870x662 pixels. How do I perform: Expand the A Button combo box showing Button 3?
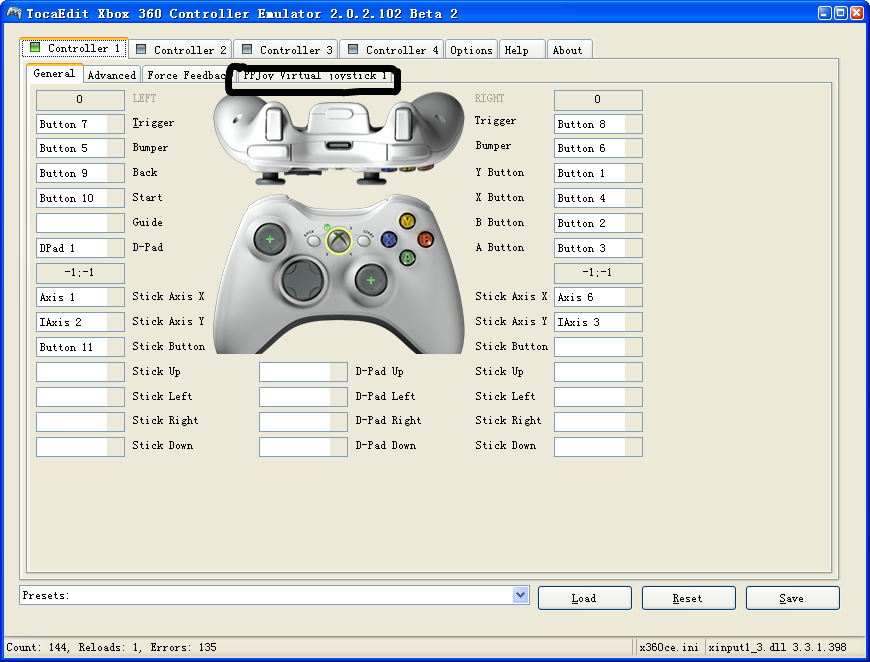598,248
